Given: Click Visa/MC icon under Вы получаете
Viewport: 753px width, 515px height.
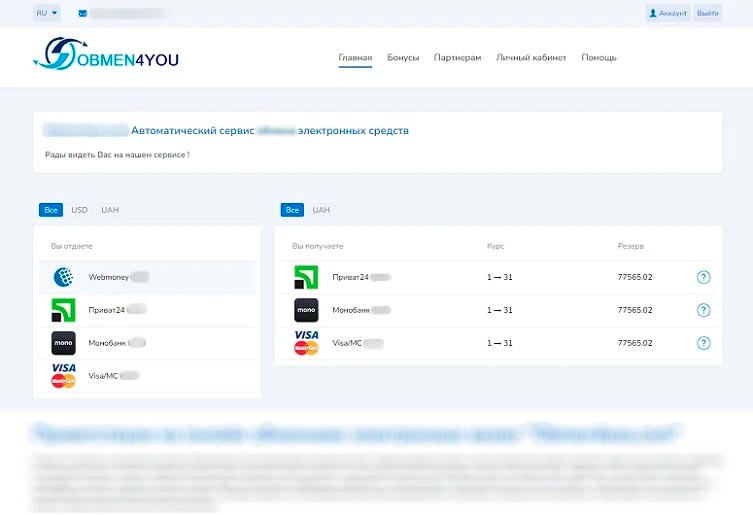Looking at the screenshot, I should click(x=306, y=342).
